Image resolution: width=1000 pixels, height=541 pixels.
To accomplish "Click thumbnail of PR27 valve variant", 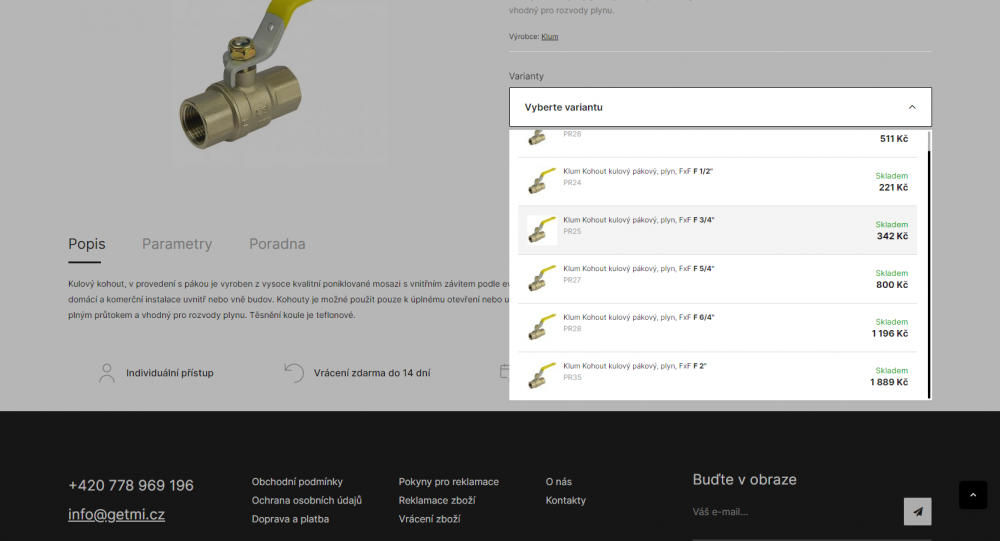I will [x=541, y=278].
